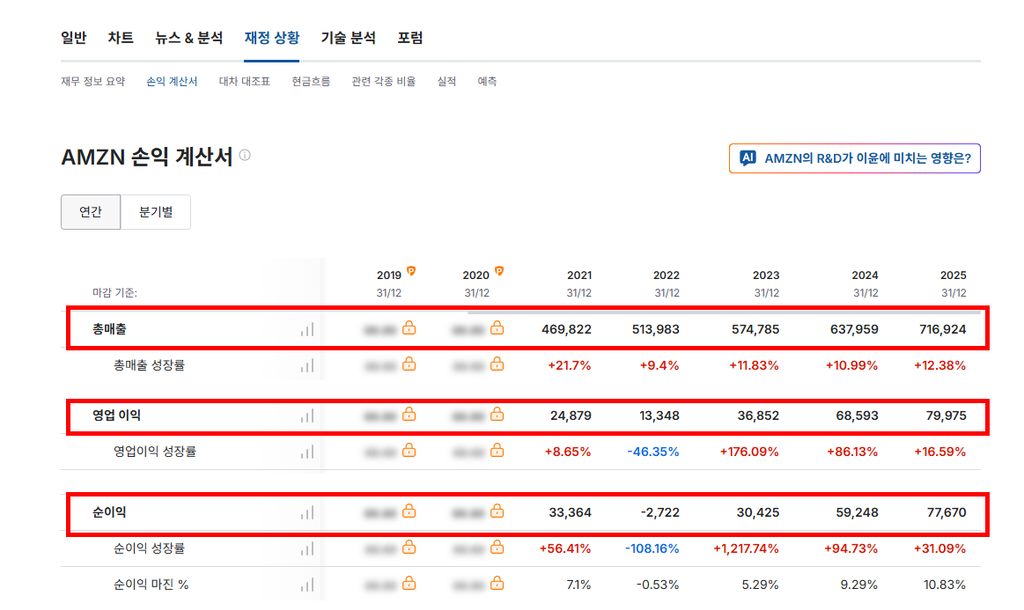Click 2023 영업 이익 value 36,852
The height and width of the screenshot is (610, 1024).
(758, 415)
